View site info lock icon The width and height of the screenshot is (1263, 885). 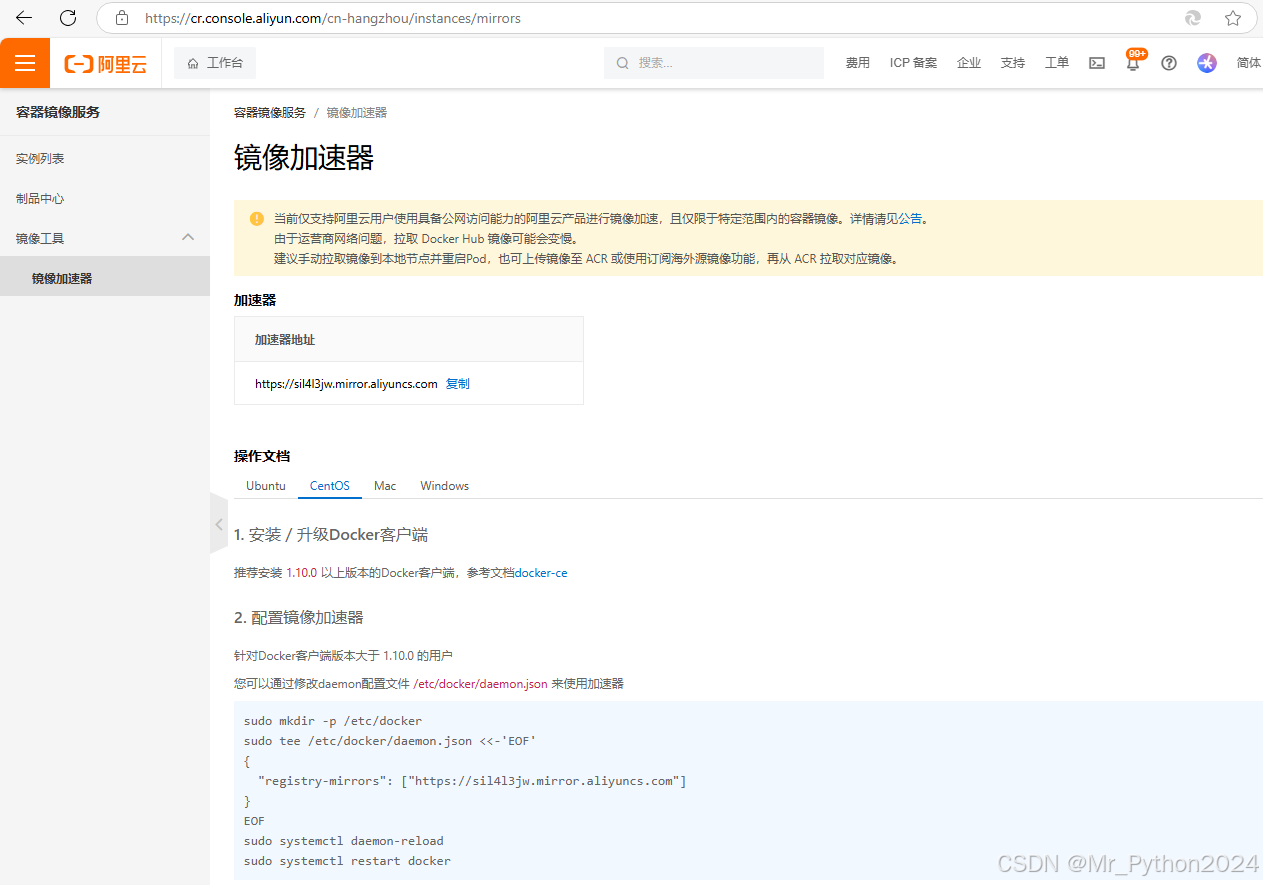pos(122,18)
